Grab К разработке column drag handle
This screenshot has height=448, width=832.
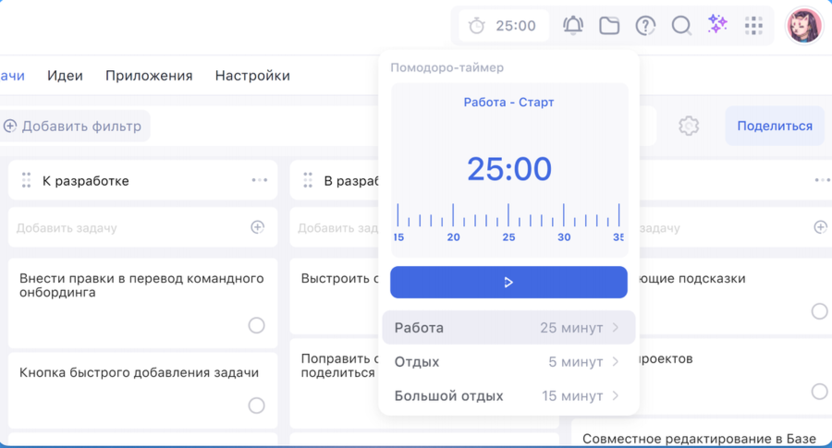coord(26,180)
